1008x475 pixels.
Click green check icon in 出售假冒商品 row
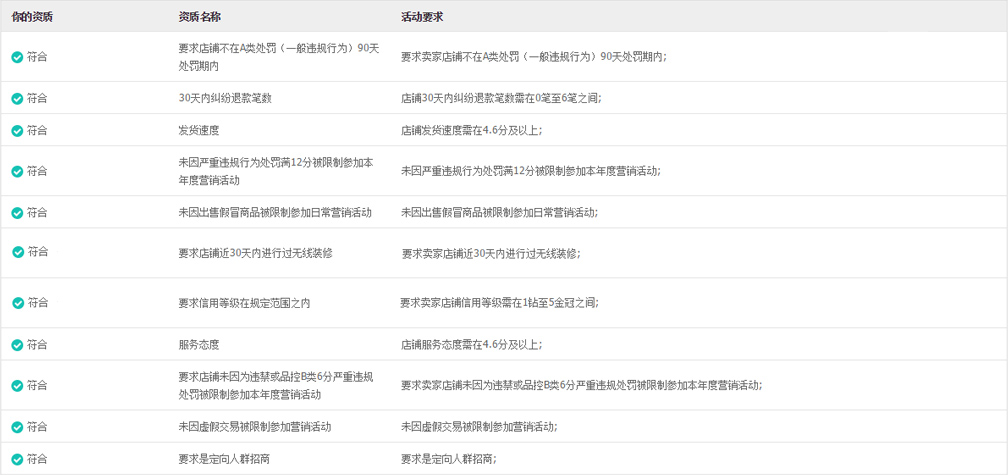coord(17,213)
